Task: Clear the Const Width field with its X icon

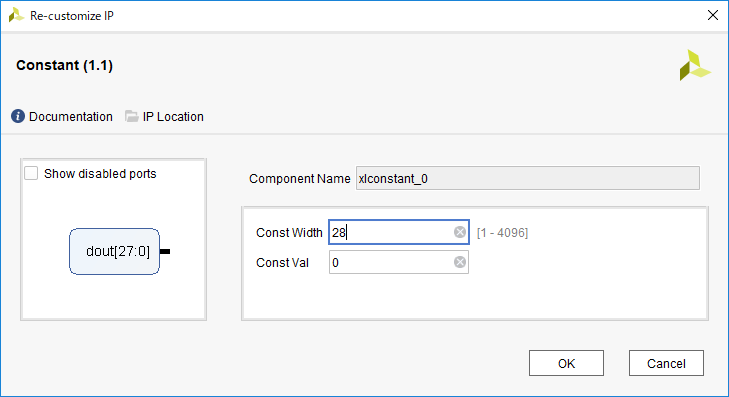Action: click(460, 232)
